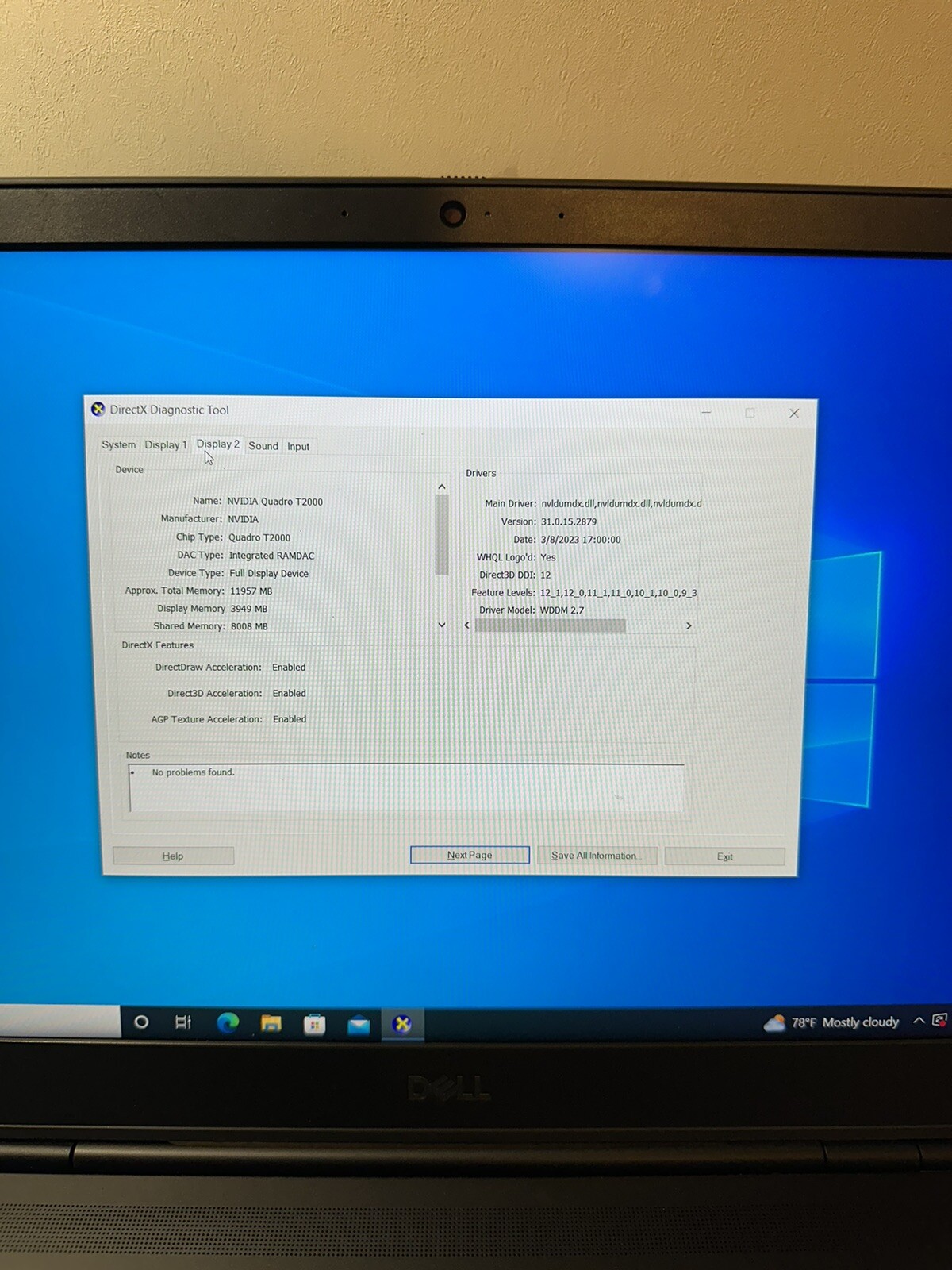Close the DirectX Diagnostic Tool window
This screenshot has height=1270, width=952.
coord(794,414)
